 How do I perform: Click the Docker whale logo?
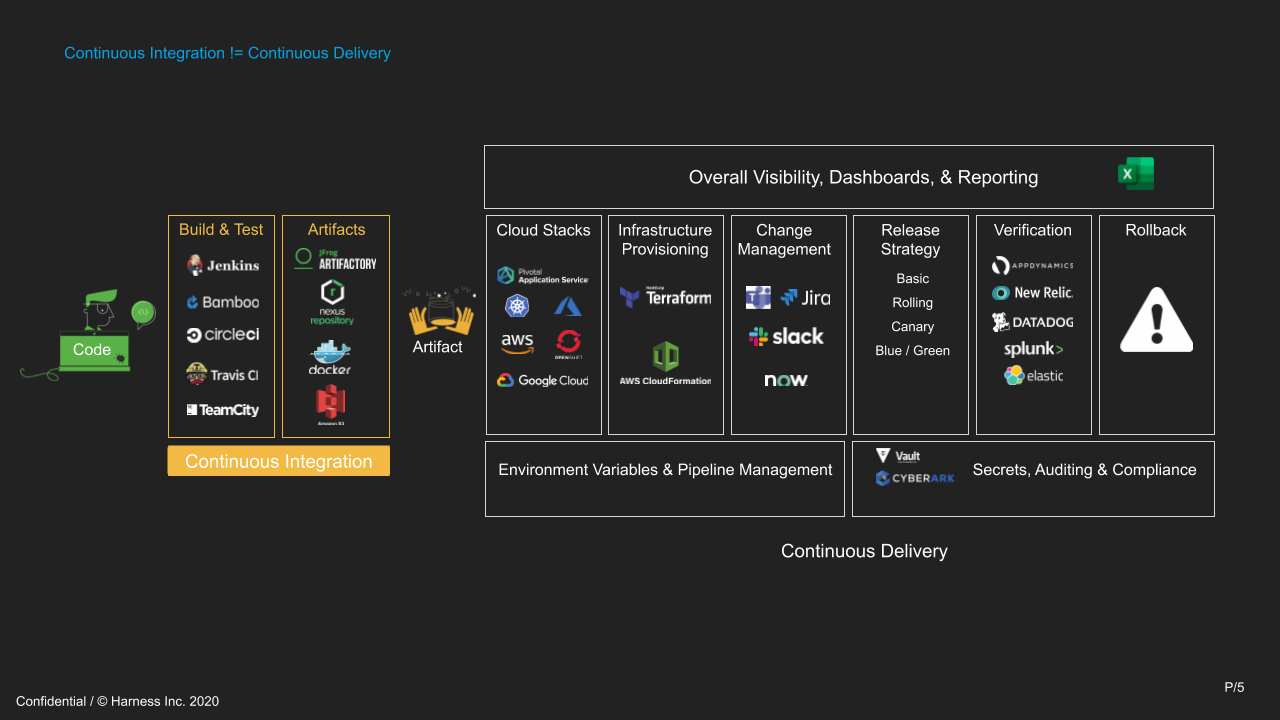330,358
